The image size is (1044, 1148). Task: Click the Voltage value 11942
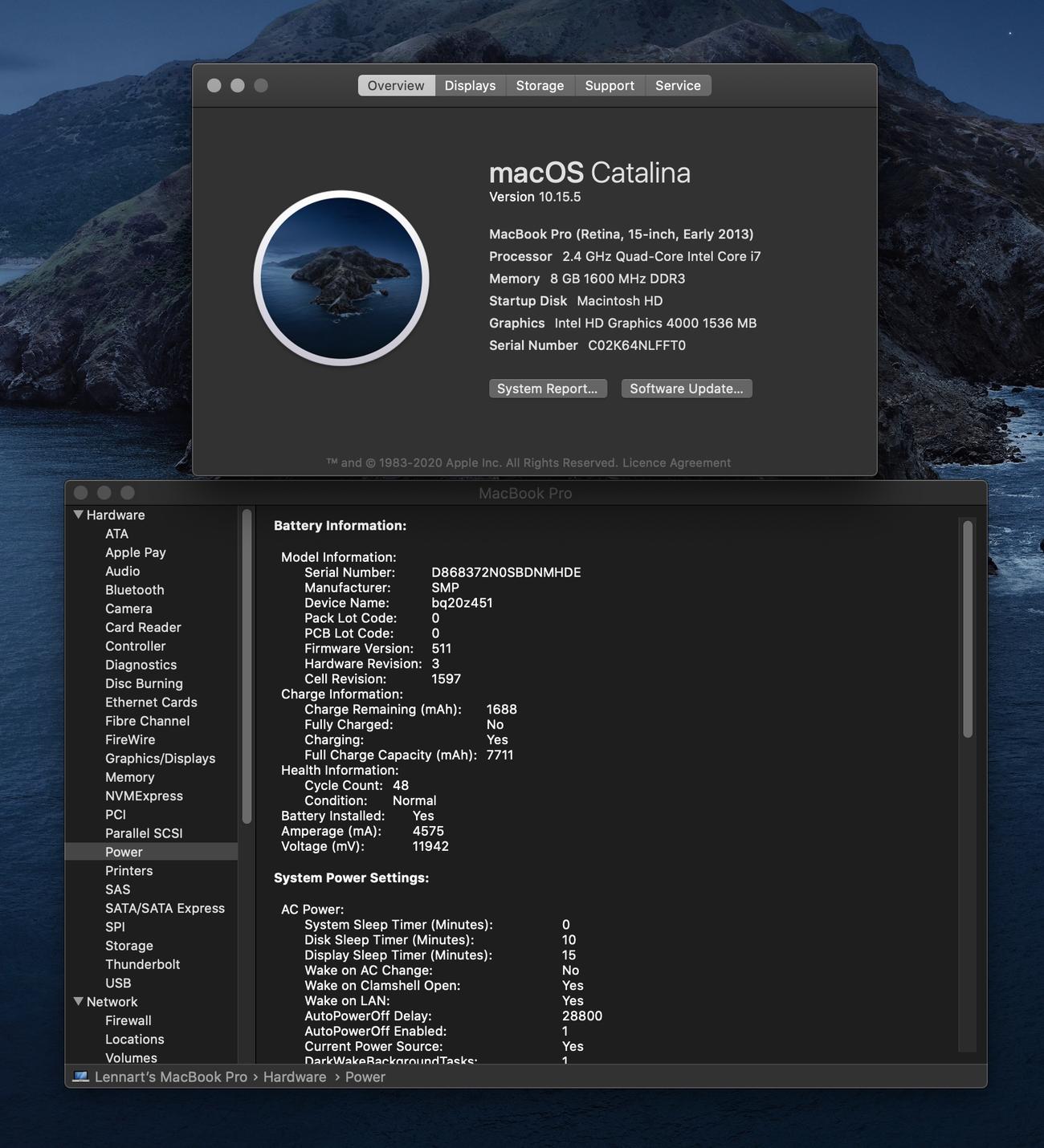coord(430,846)
